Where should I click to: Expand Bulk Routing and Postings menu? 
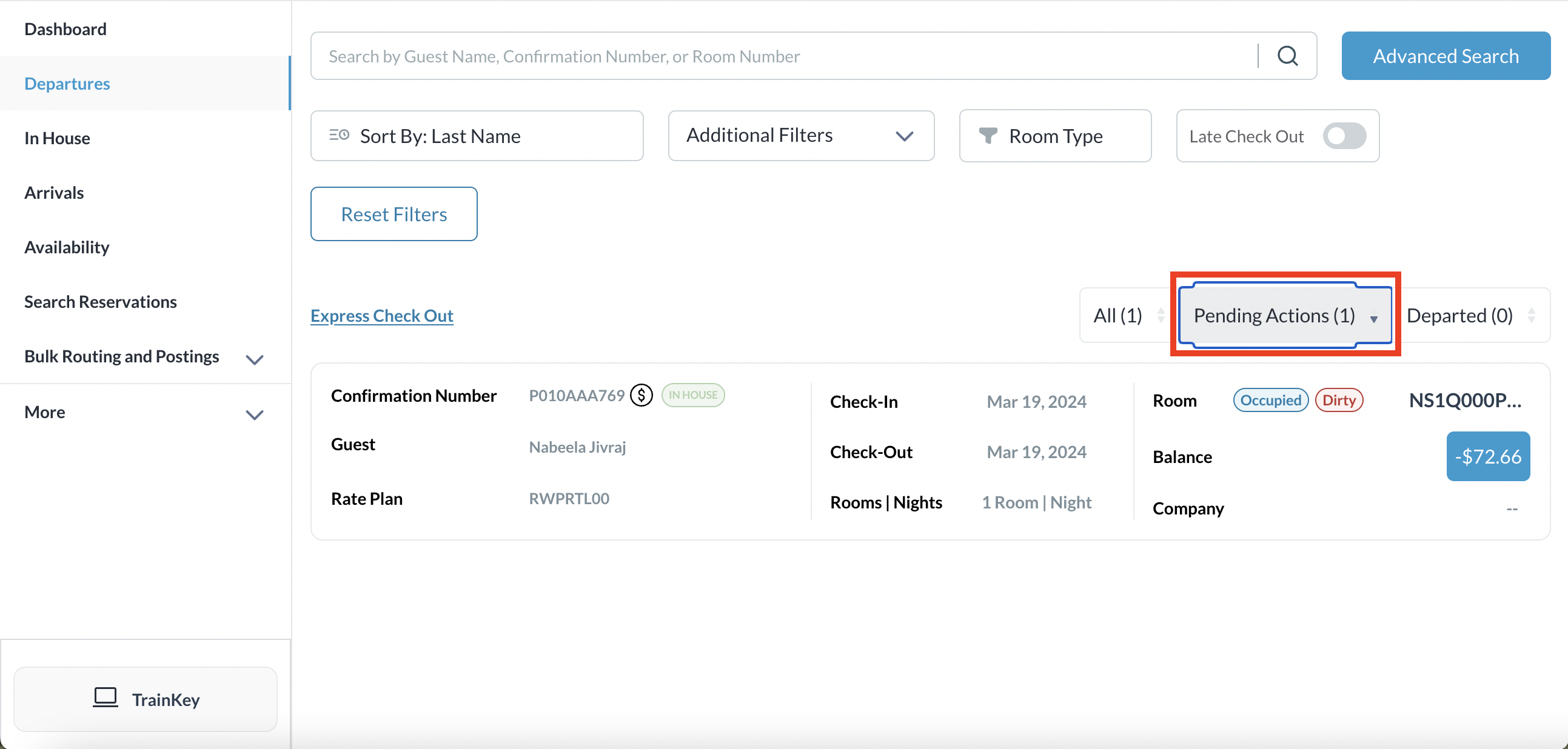point(255,359)
